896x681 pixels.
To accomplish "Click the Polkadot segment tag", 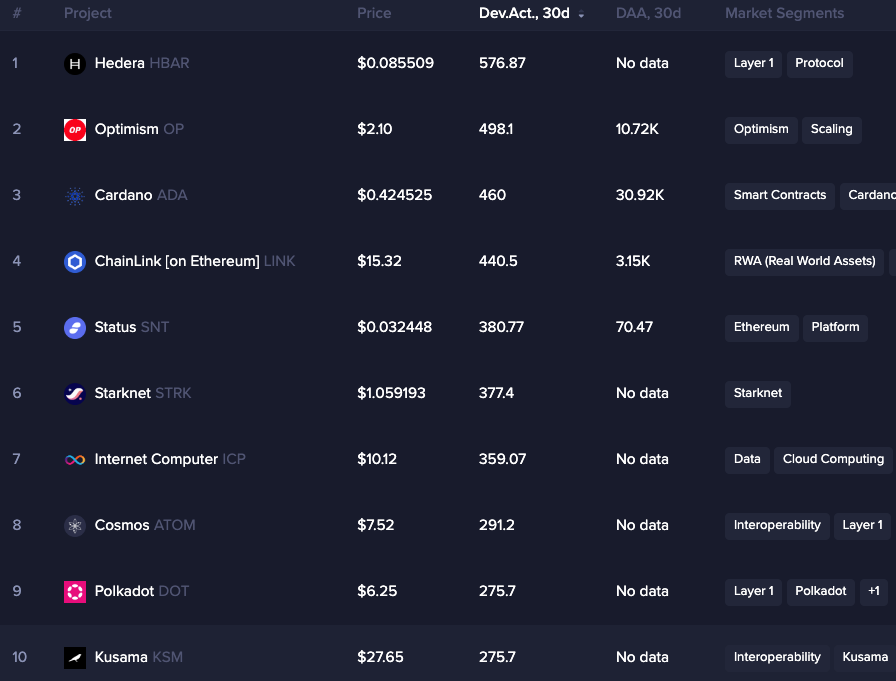I will (821, 591).
